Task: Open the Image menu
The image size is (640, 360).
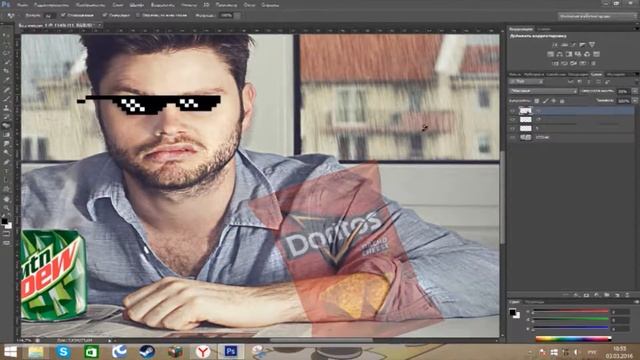Action: point(91,5)
